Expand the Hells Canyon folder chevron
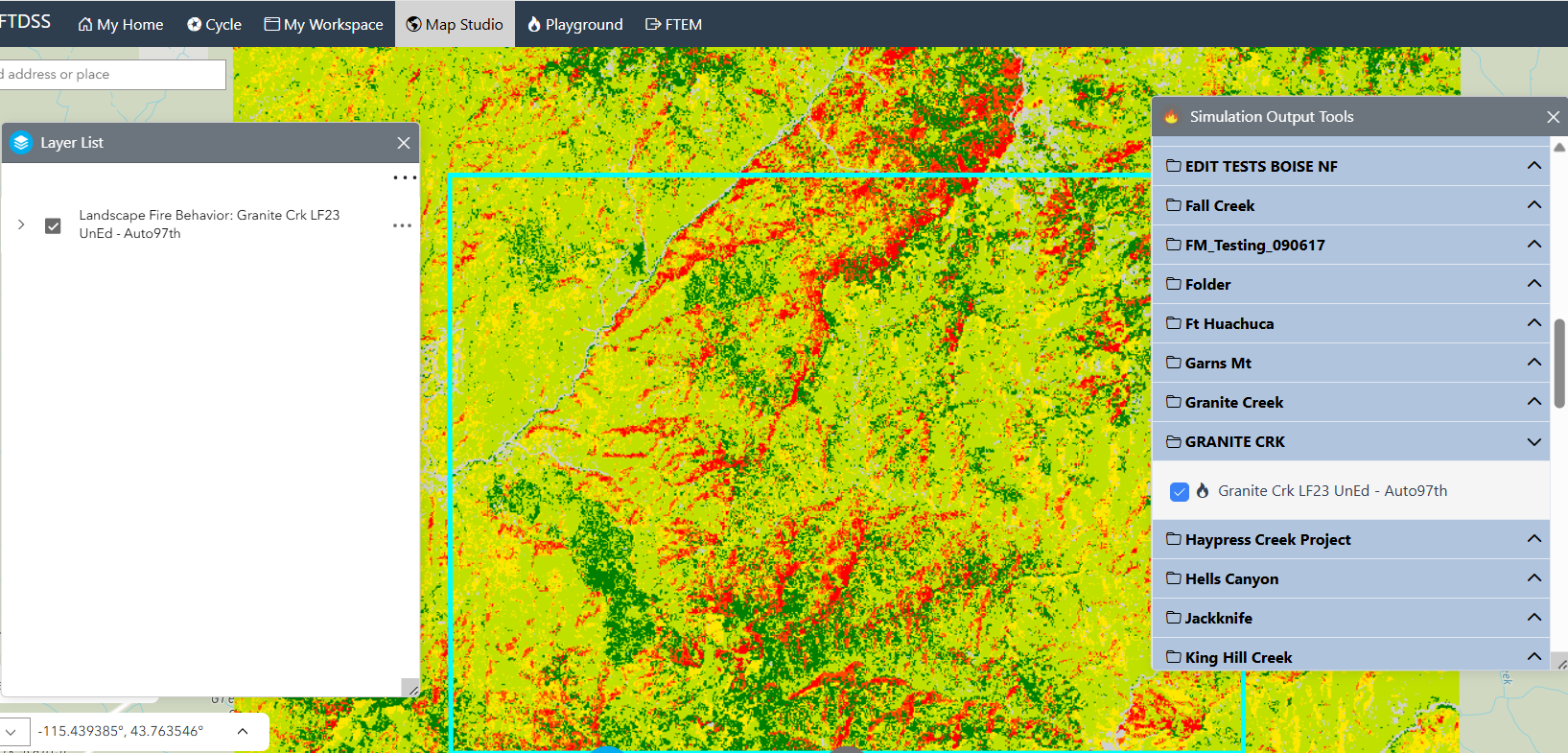1568x753 pixels. pyautogui.click(x=1534, y=578)
